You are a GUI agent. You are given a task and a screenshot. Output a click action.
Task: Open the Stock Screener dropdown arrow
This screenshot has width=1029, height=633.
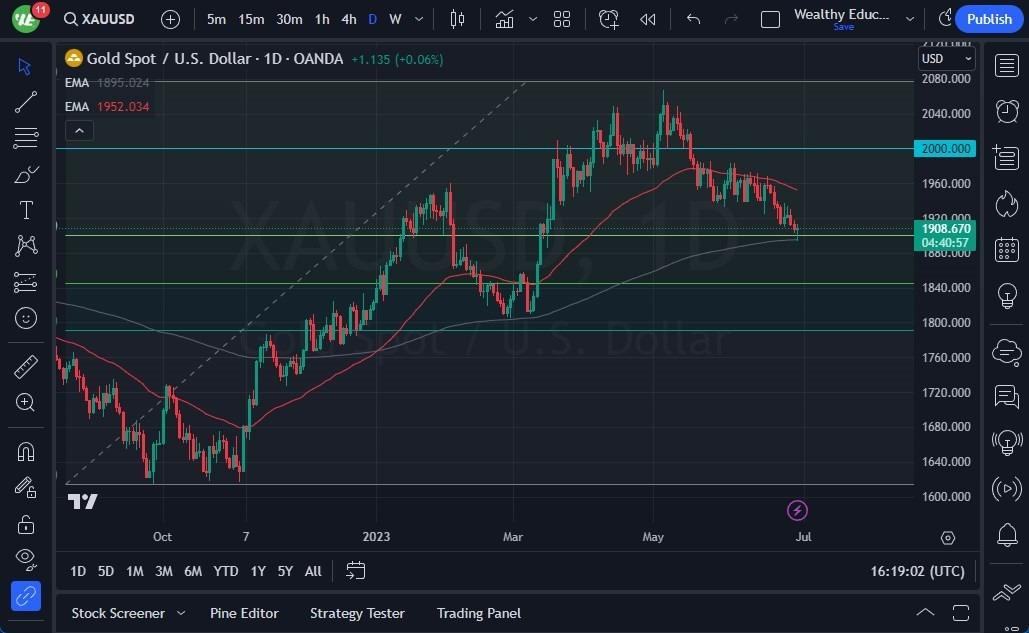tap(181, 613)
